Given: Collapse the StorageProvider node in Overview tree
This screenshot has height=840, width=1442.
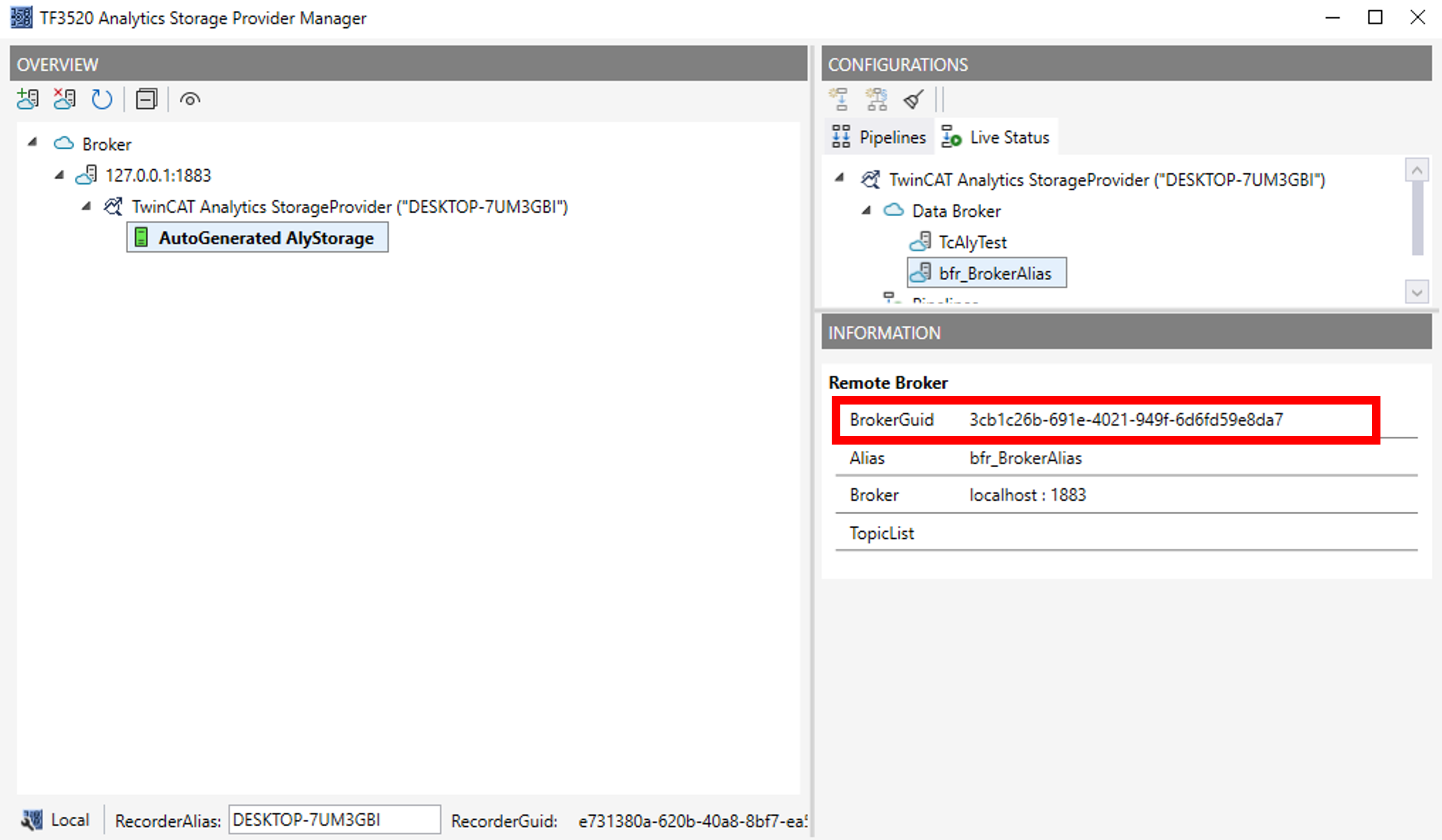Looking at the screenshot, I should tap(86, 206).
